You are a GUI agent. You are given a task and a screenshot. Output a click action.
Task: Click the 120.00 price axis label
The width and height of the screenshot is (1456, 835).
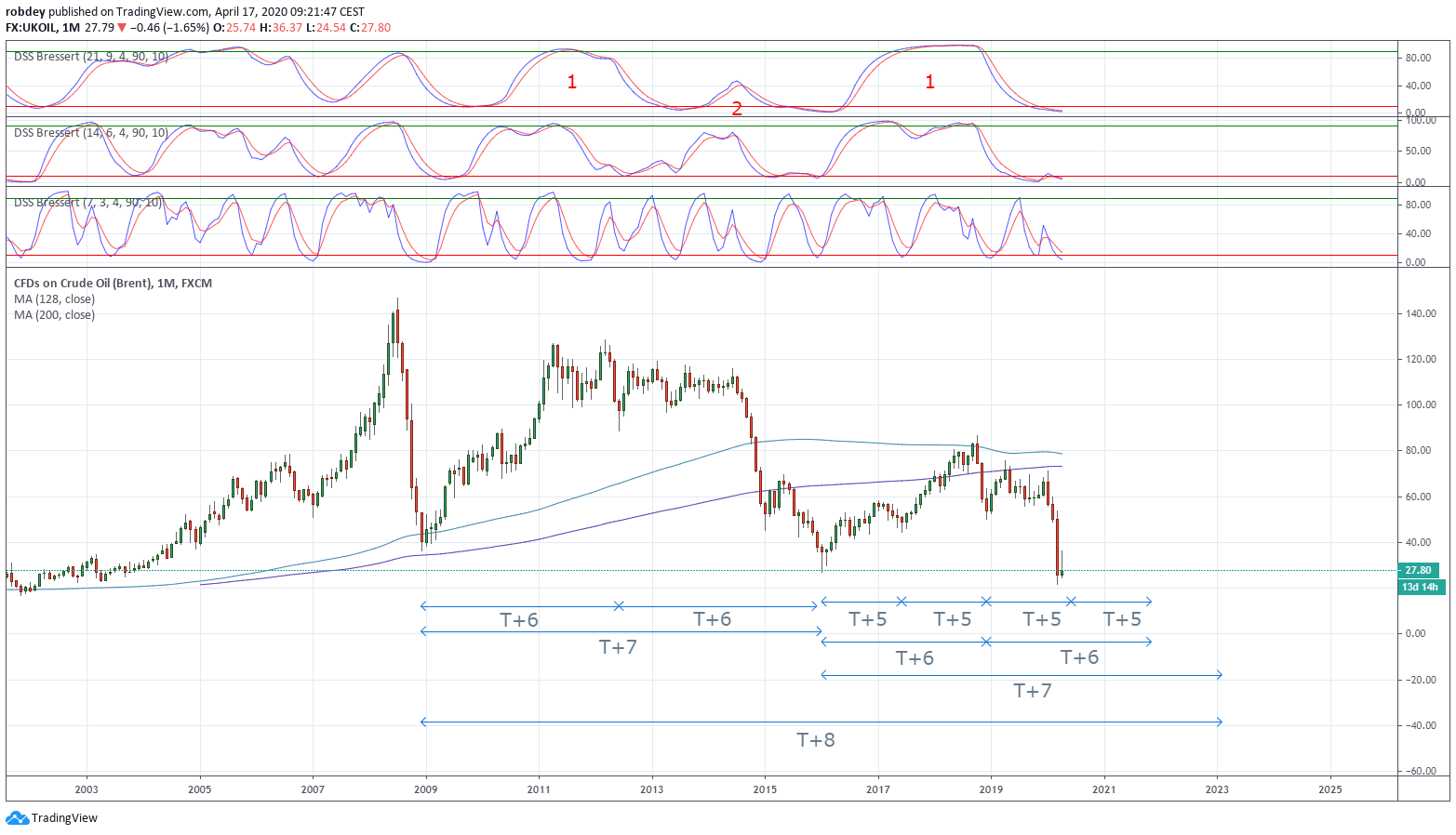coord(1421,359)
